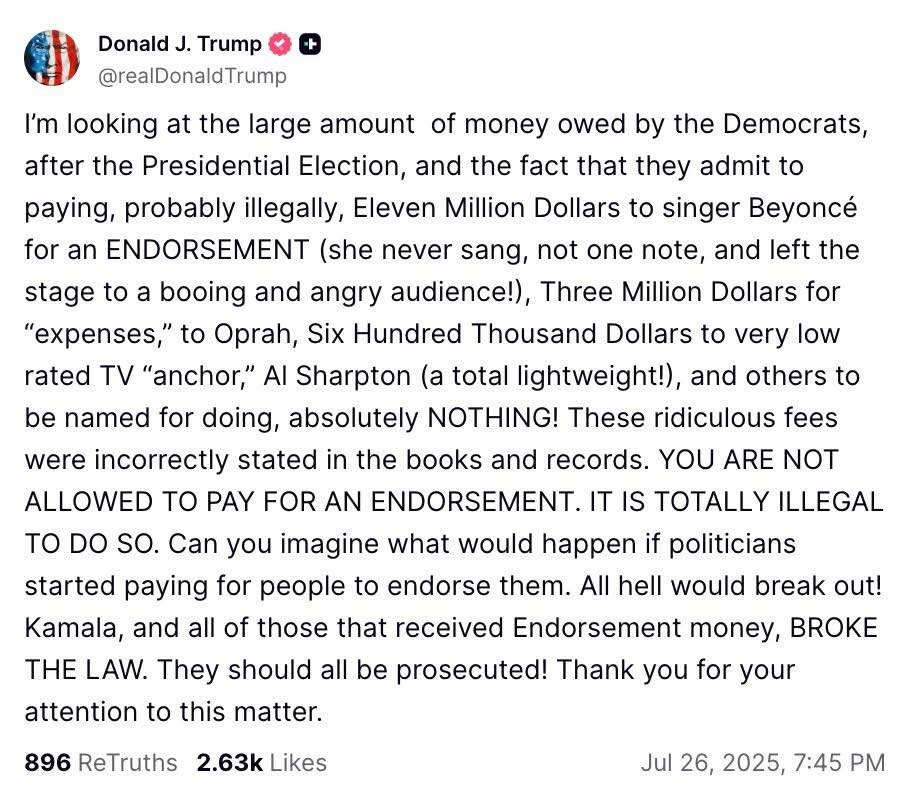Open the full post by clicking its body

click(450, 400)
